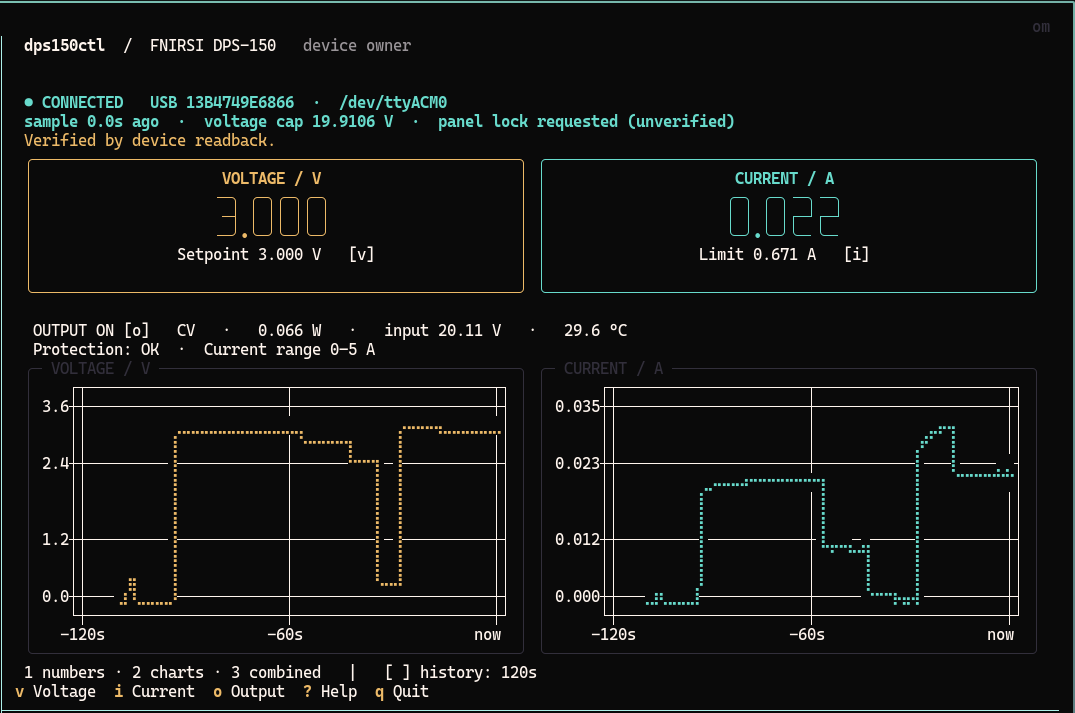
Task: Click the current history chart plot
Action: pyautogui.click(x=811, y=501)
